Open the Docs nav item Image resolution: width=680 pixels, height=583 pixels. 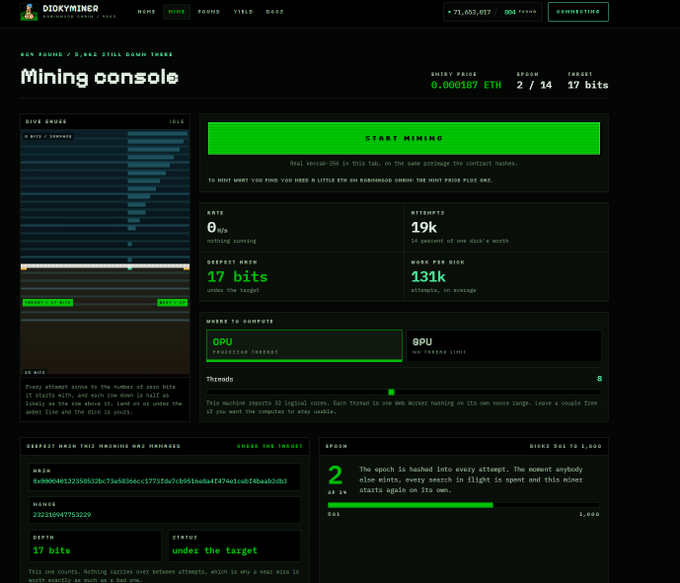pos(275,12)
